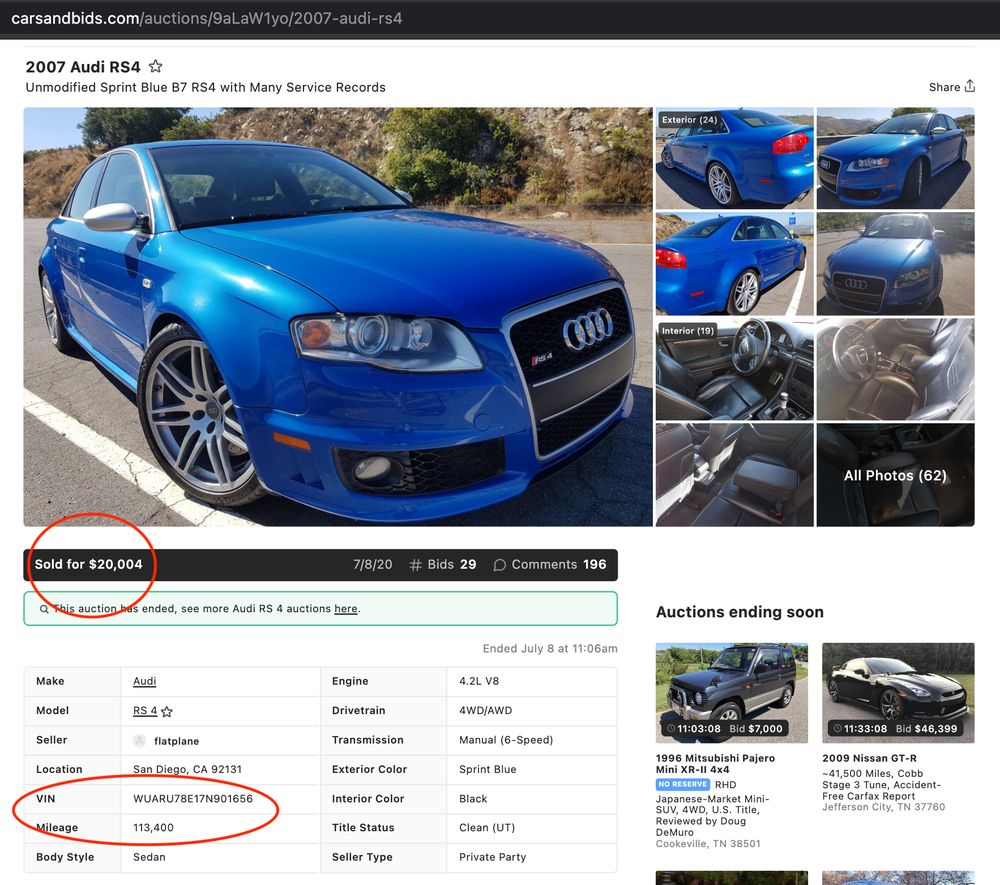The width and height of the screenshot is (1000, 885).
Task: Click the Share upload icon
Action: coord(969,87)
